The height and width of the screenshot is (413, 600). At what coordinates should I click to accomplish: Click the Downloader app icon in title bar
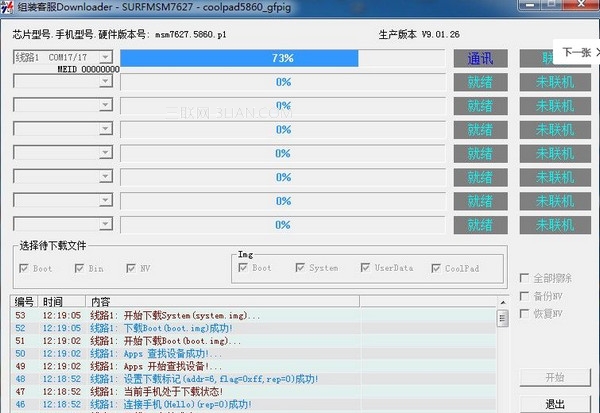(7, 7)
